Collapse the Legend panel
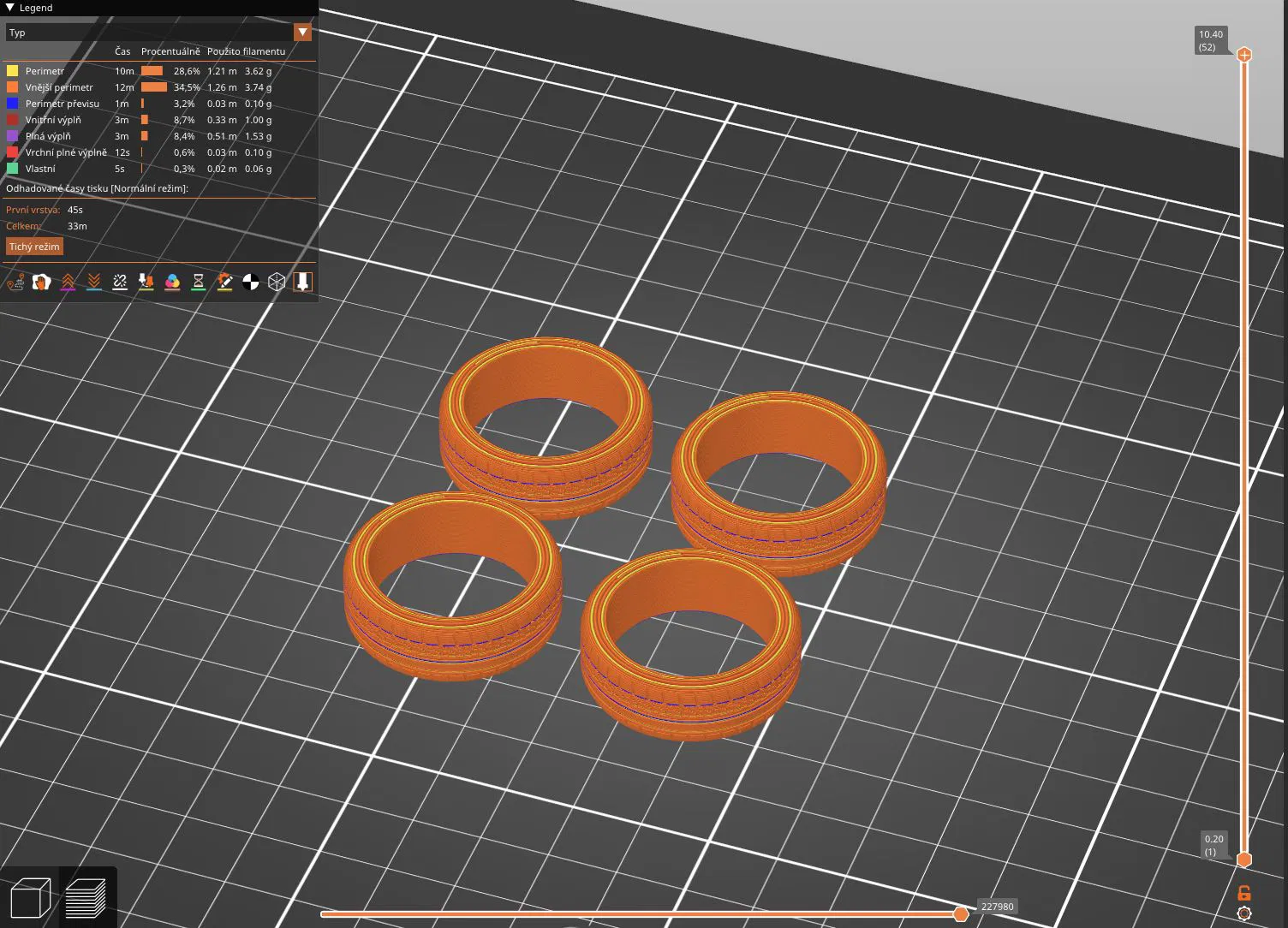 9,8
